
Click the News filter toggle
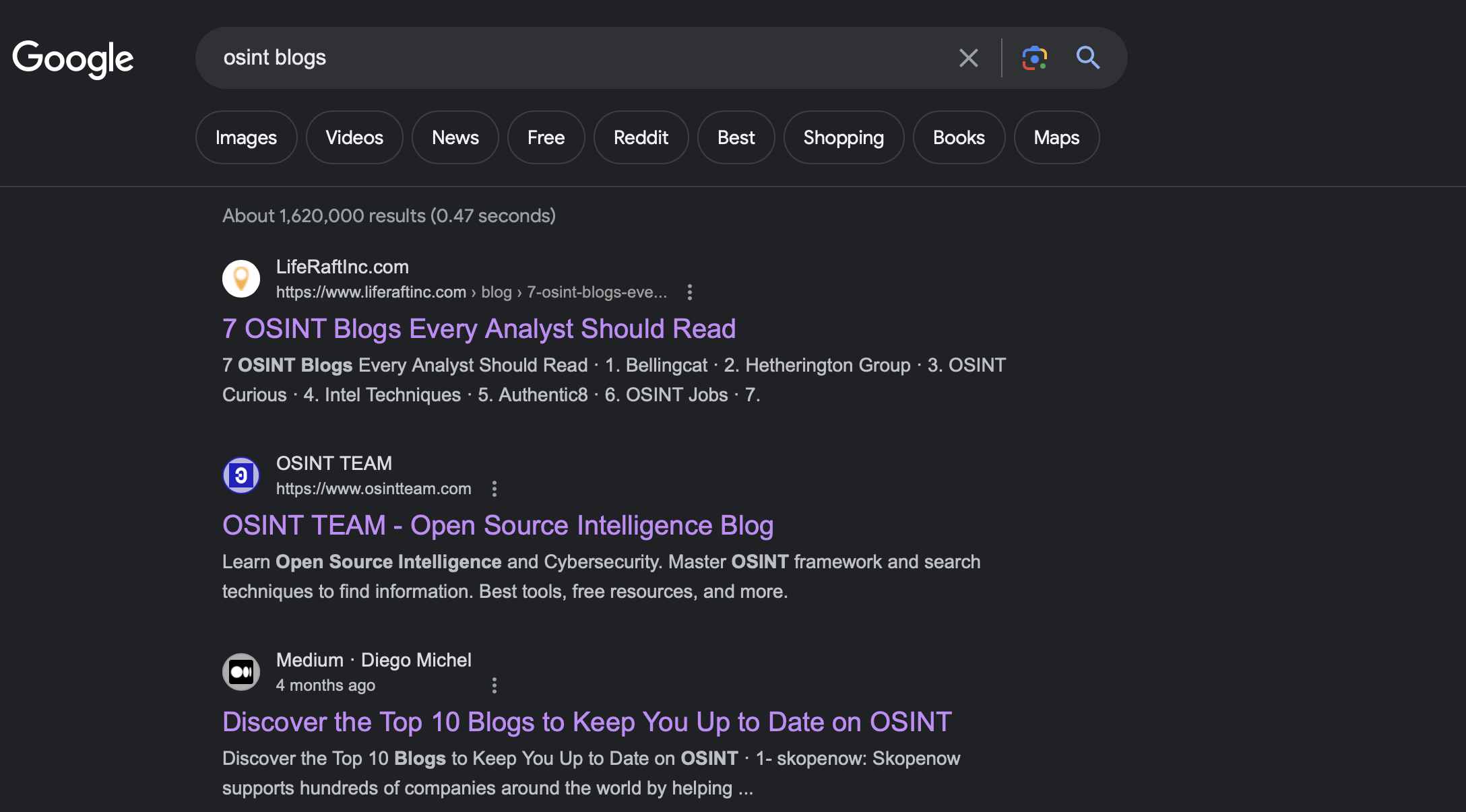tap(454, 137)
